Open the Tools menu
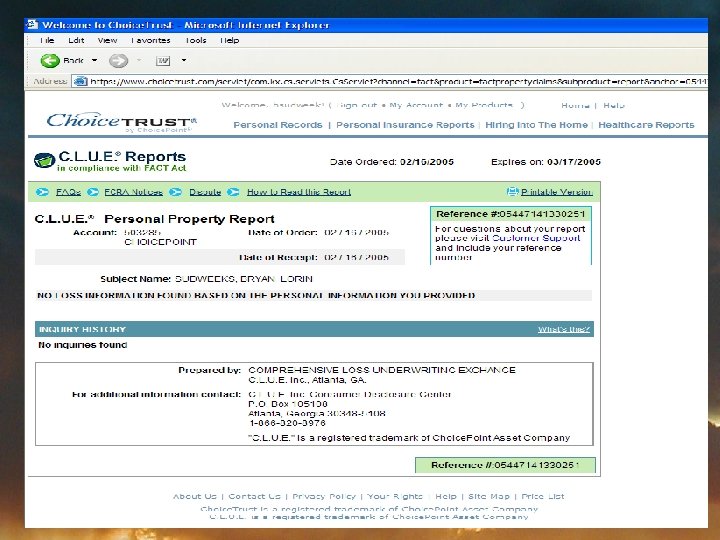Image resolution: width=720 pixels, height=540 pixels. pos(196,40)
